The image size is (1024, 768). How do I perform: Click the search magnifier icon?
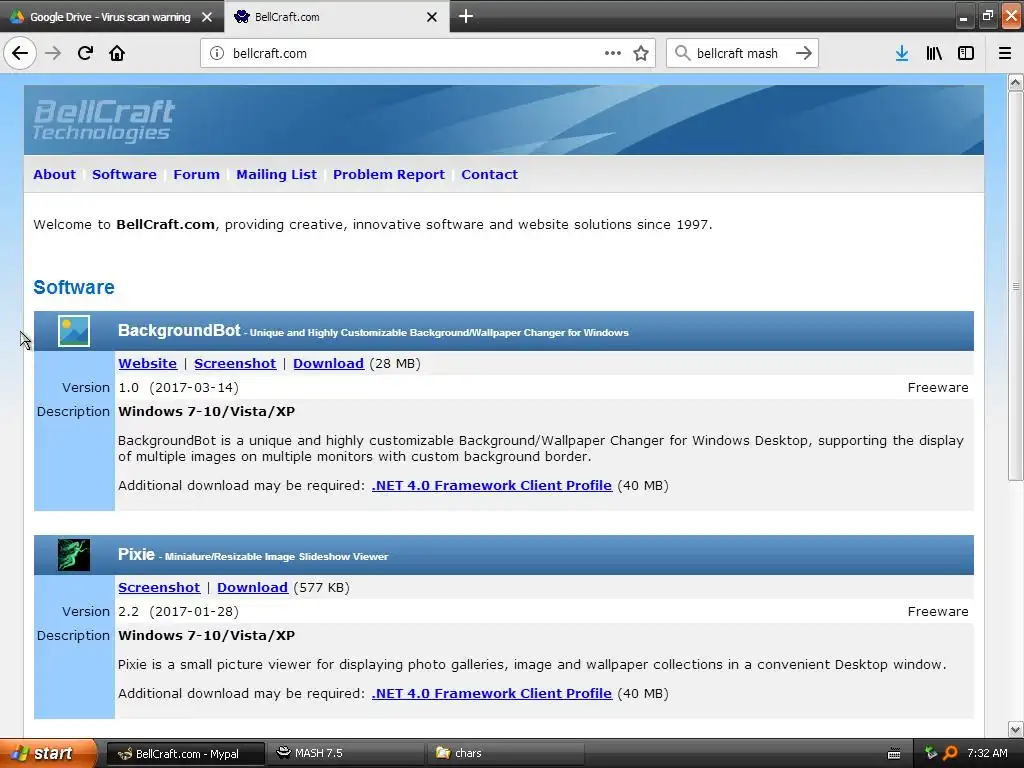[x=682, y=53]
